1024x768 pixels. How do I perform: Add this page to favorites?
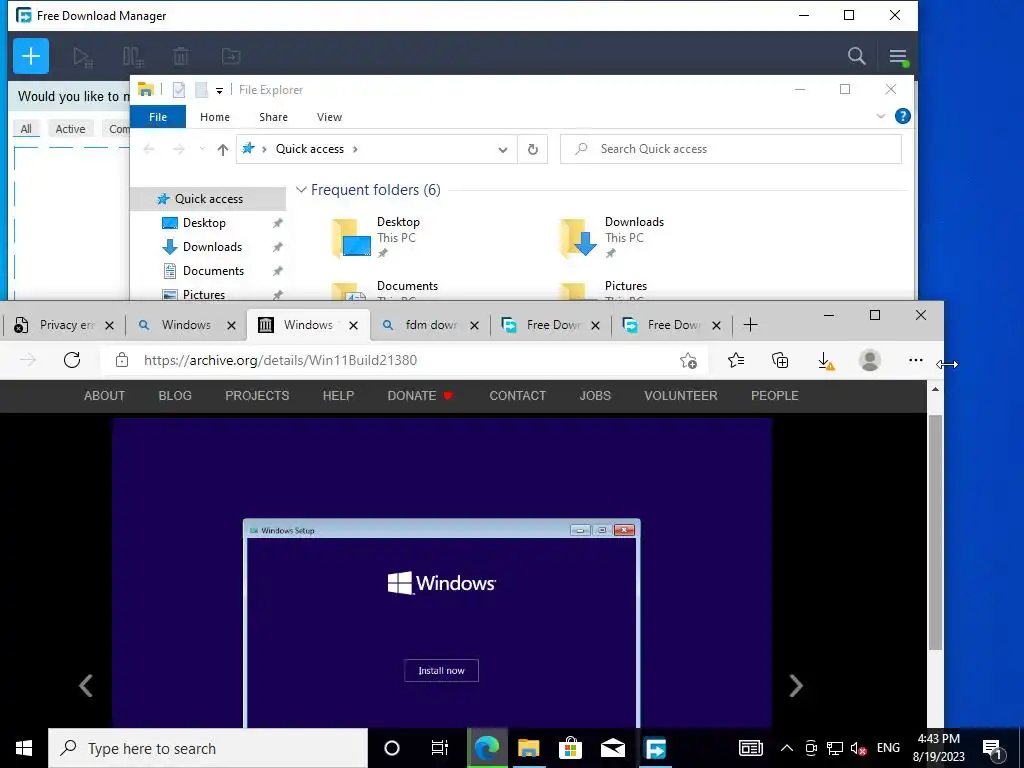[688, 360]
